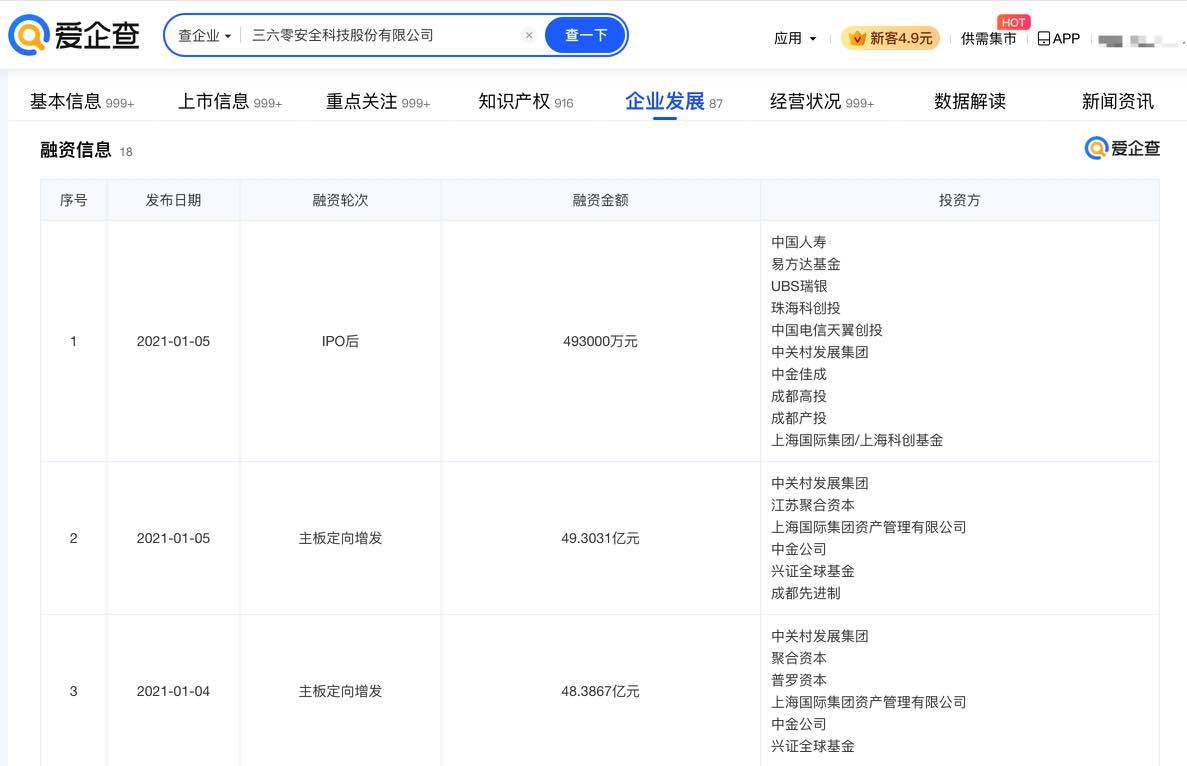
Task: Click the 爱企查 logo at top left
Action: pos(74,36)
